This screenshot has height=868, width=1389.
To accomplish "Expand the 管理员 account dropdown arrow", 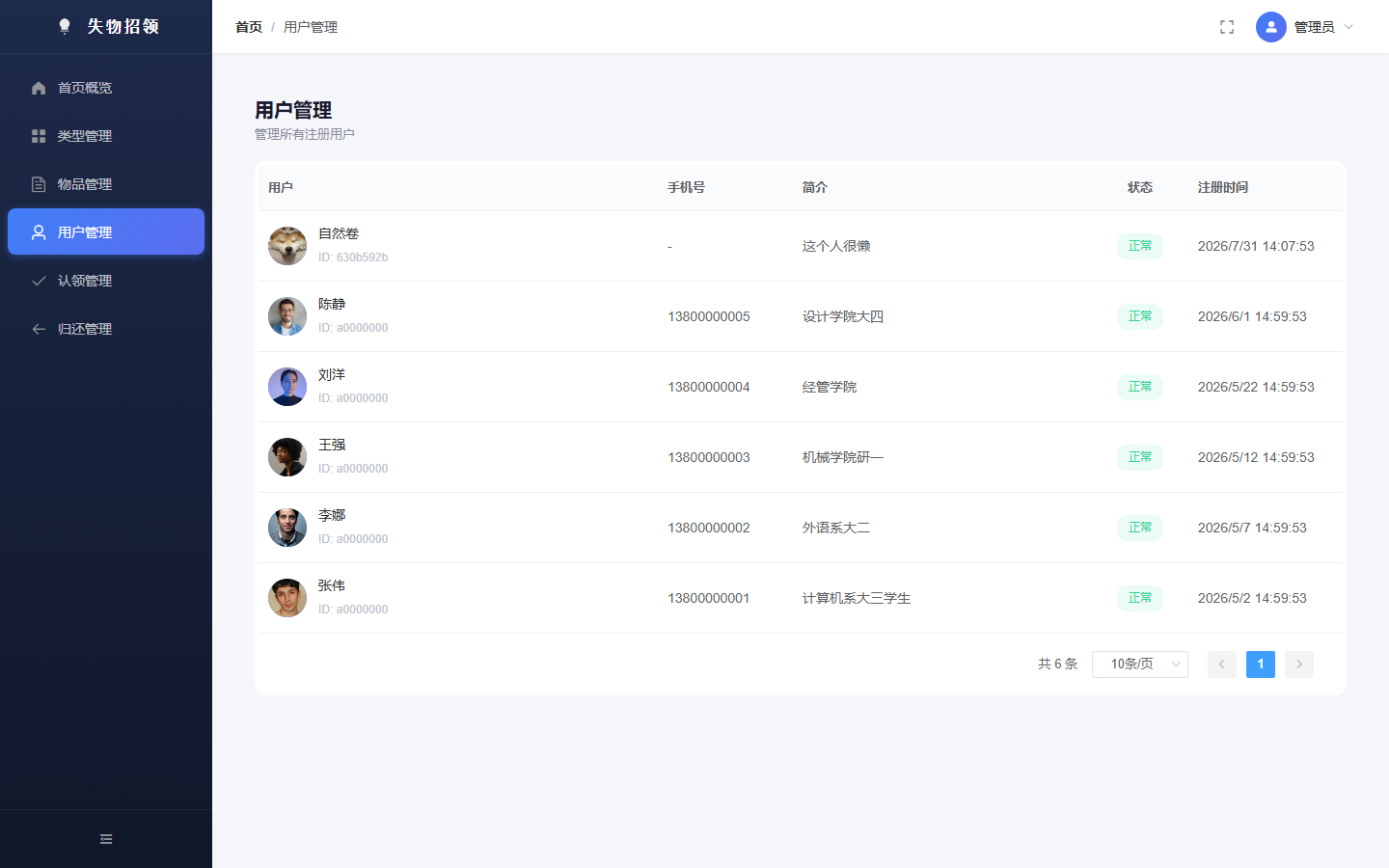I will coord(1348,27).
